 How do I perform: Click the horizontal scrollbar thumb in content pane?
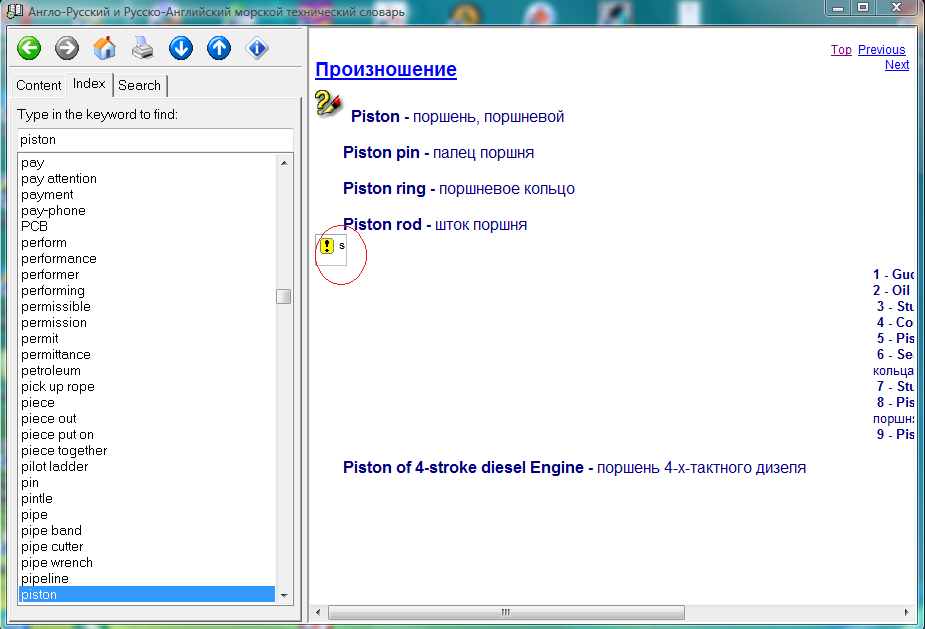coord(506,612)
